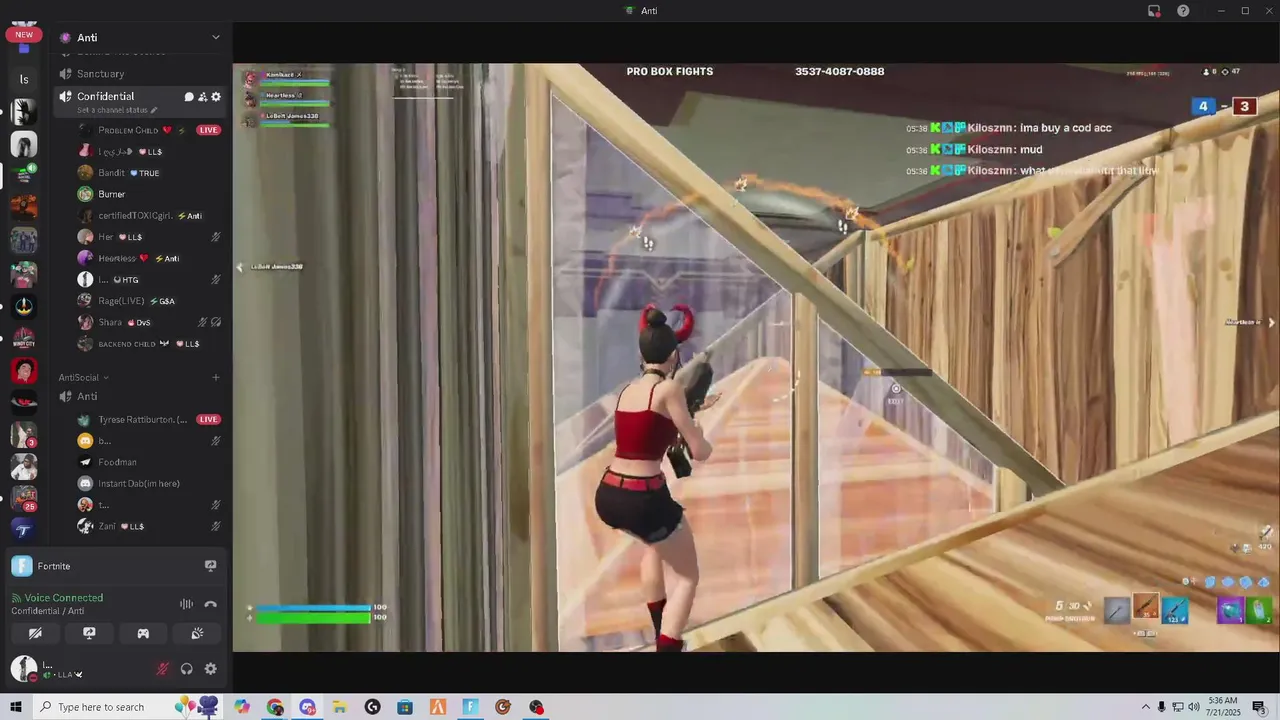Open File Explorer from the taskbar

coord(340,707)
